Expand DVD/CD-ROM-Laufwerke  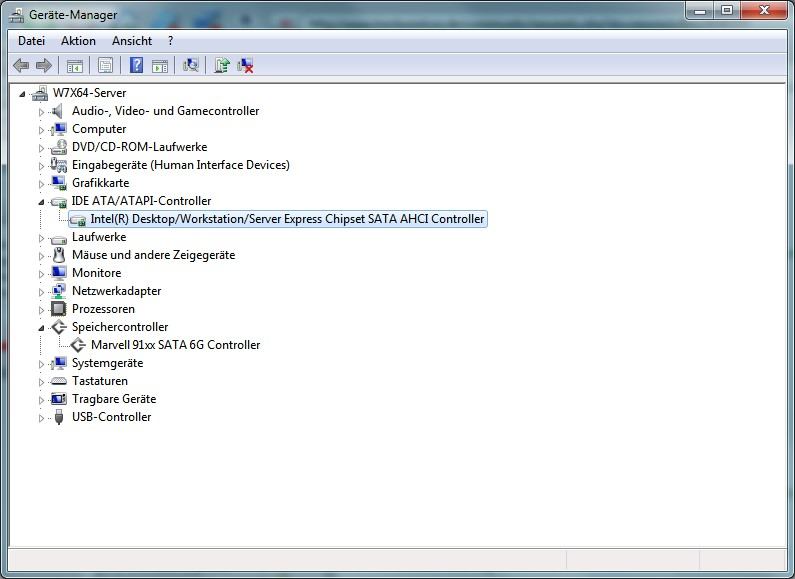coord(41,148)
